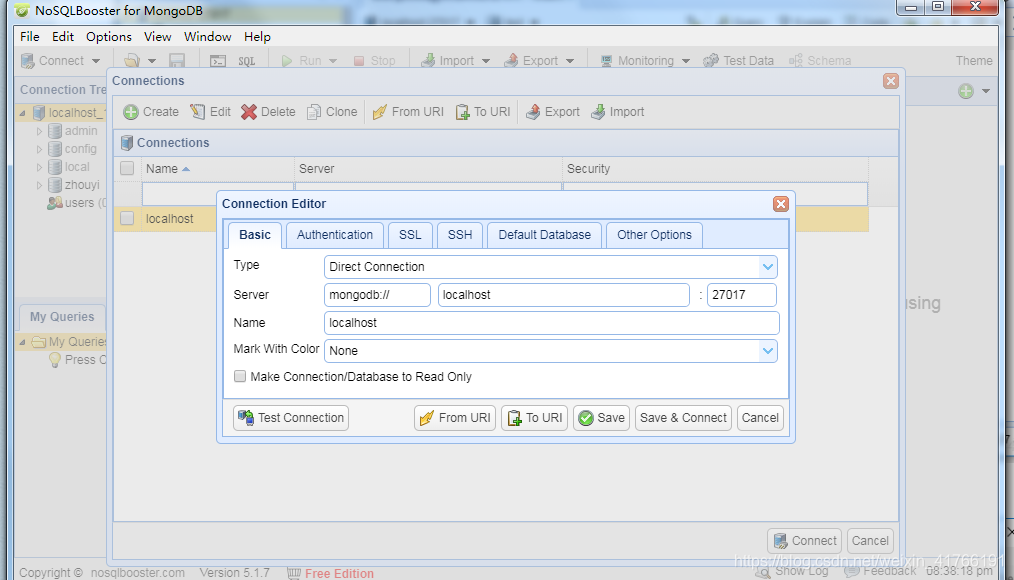Select the local database in tree
The height and width of the screenshot is (580, 1014).
click(x=77, y=167)
